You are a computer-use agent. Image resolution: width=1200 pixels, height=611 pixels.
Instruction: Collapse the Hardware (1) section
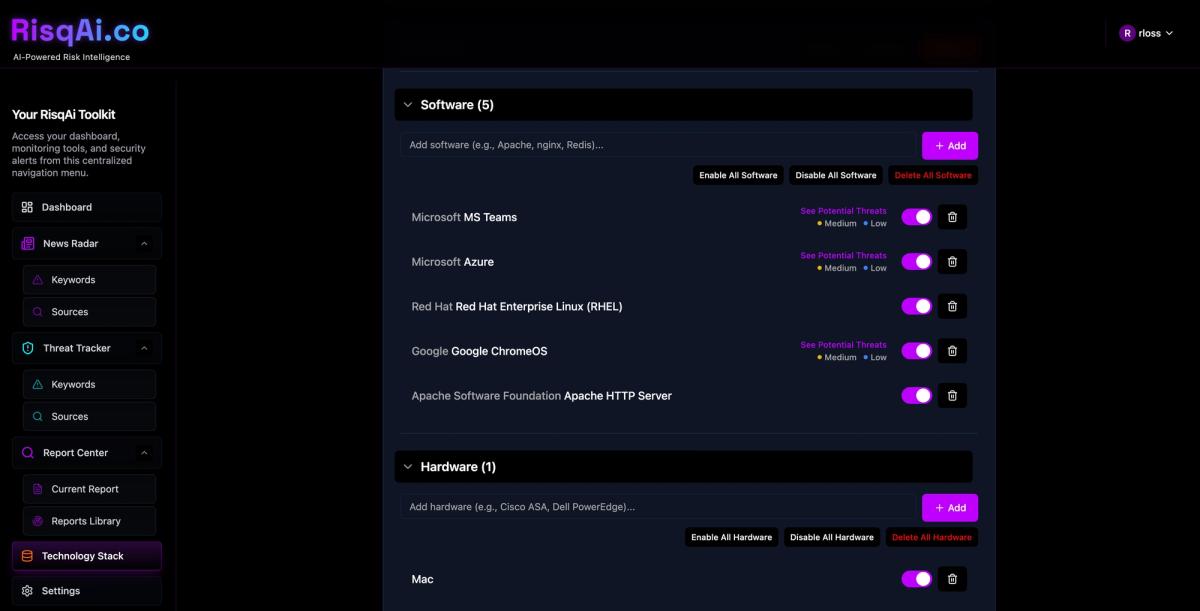(408, 467)
